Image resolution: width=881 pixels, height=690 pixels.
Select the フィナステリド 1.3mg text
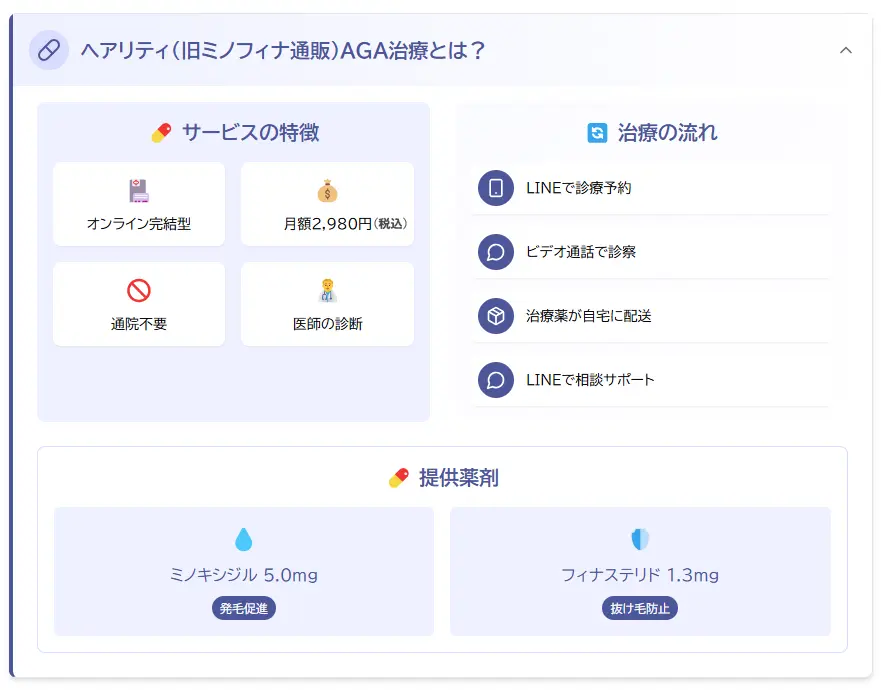640,575
